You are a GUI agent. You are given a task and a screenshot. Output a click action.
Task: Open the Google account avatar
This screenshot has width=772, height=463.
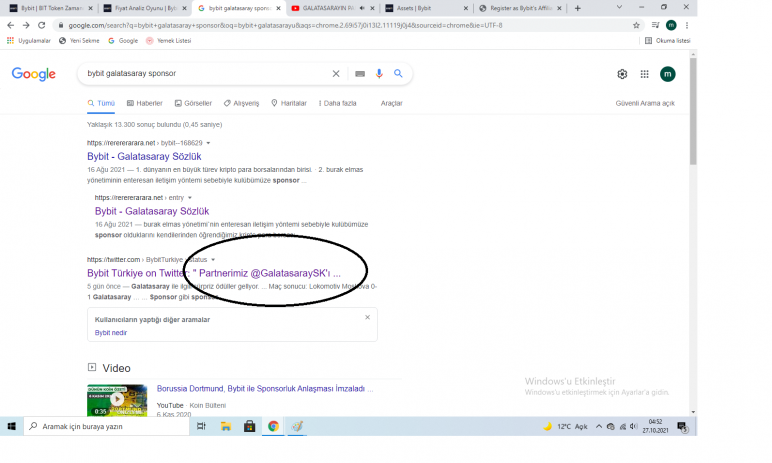click(668, 74)
